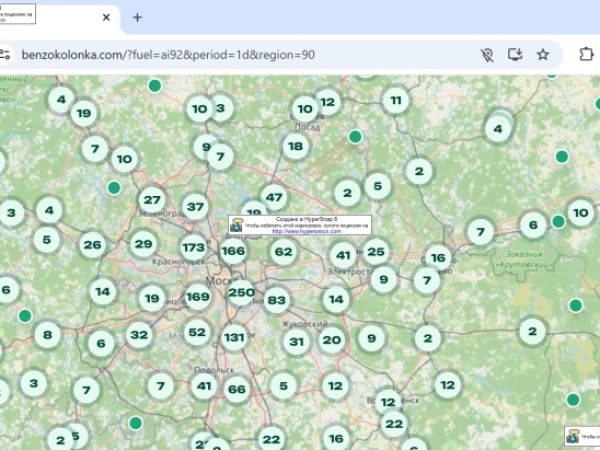Open the 19 cluster left of 169

(152, 298)
